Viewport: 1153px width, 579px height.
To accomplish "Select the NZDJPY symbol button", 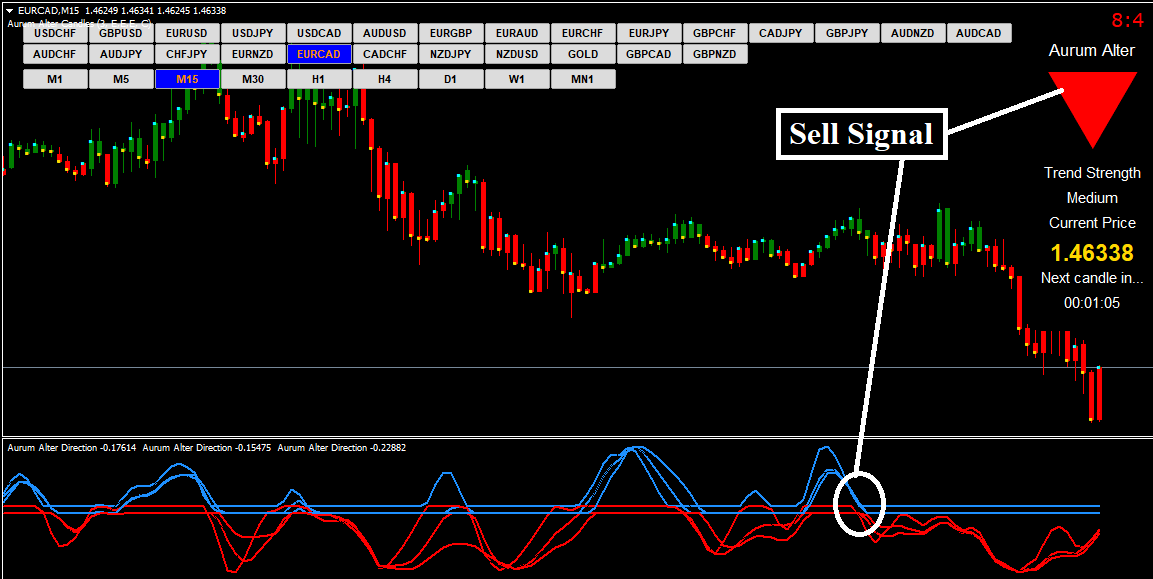I will pyautogui.click(x=451, y=54).
